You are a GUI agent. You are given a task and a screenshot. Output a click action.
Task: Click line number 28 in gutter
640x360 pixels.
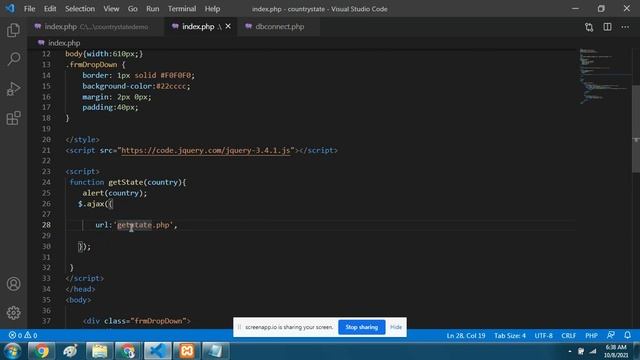[46, 224]
